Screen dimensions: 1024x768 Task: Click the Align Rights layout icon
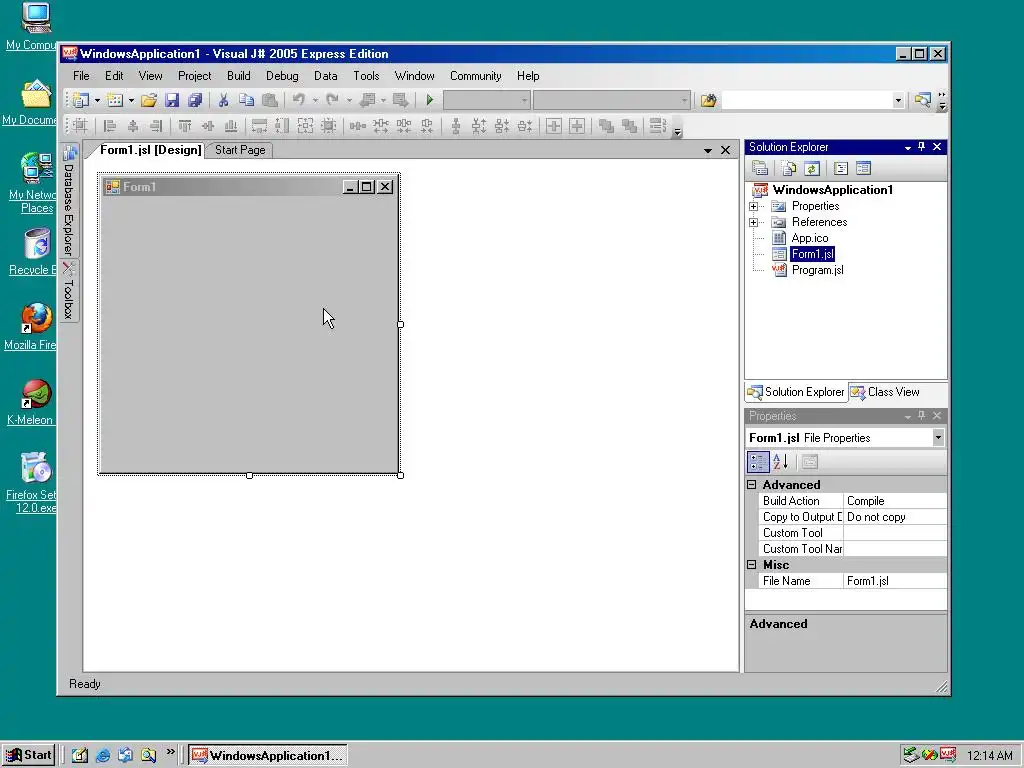pyautogui.click(x=155, y=125)
